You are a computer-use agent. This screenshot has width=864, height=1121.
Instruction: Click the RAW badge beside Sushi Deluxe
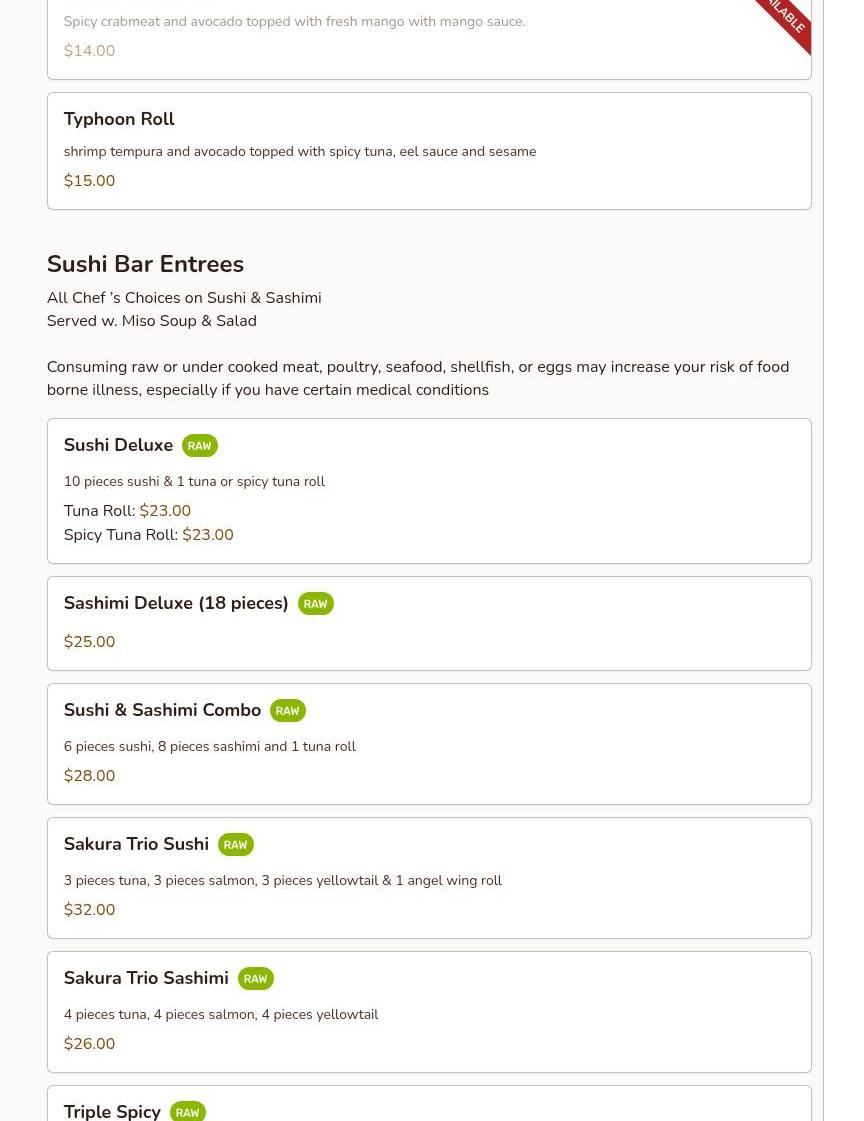[x=200, y=446]
